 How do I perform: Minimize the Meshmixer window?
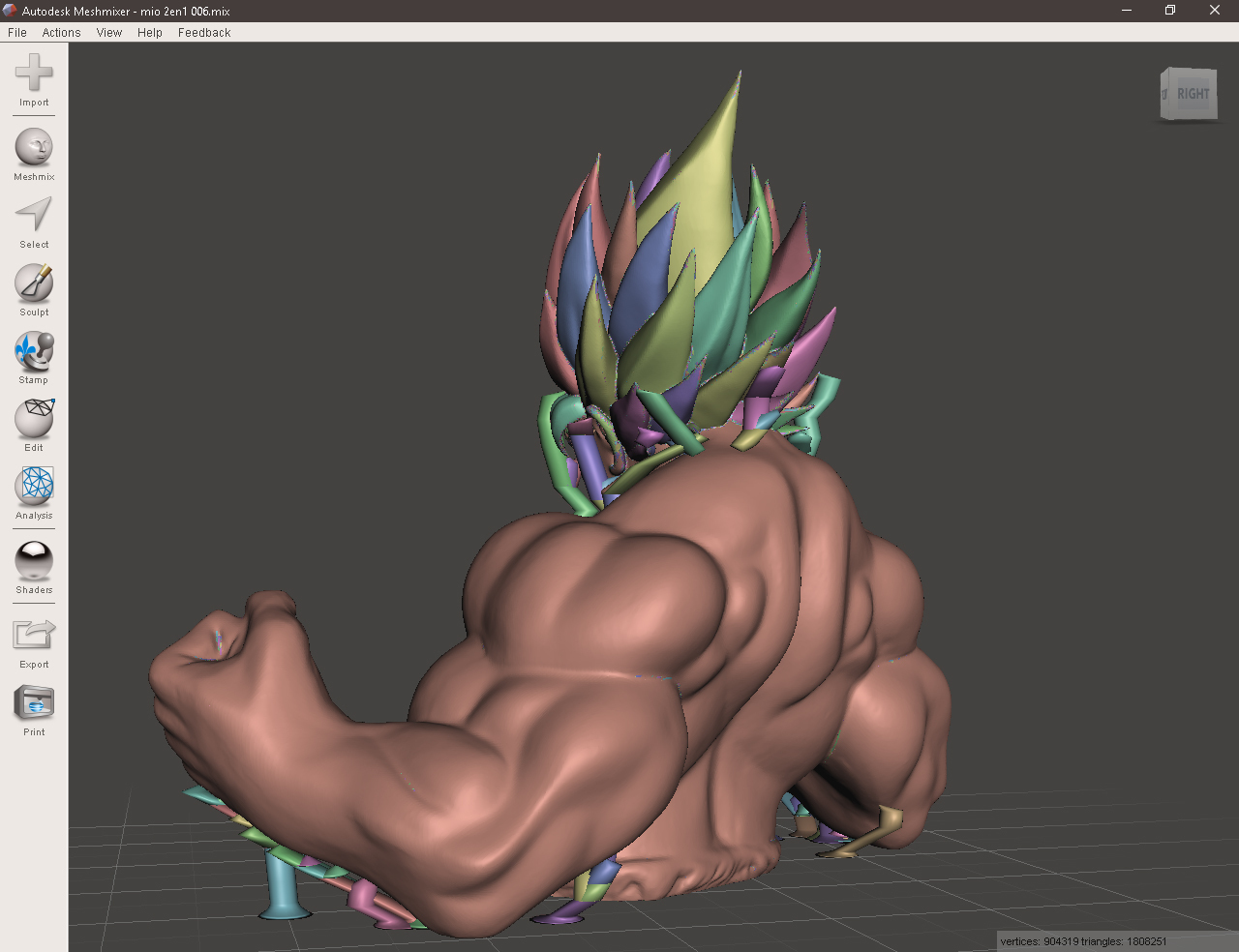(1127, 11)
